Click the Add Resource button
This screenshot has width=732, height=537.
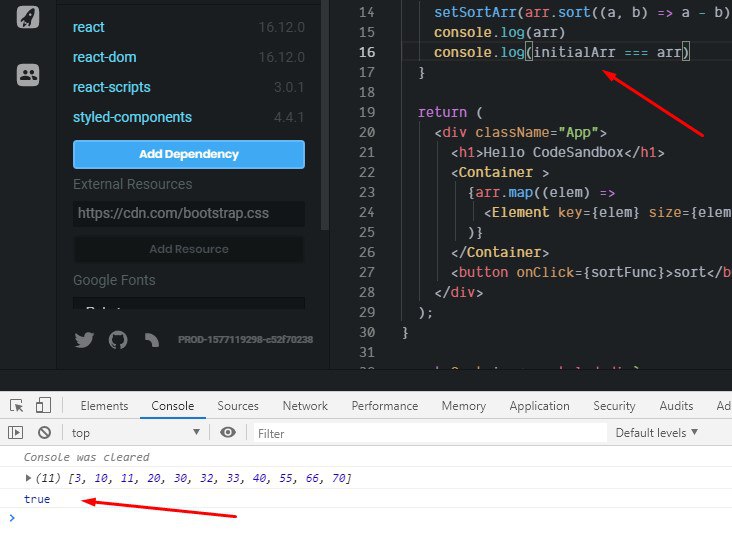pos(189,249)
